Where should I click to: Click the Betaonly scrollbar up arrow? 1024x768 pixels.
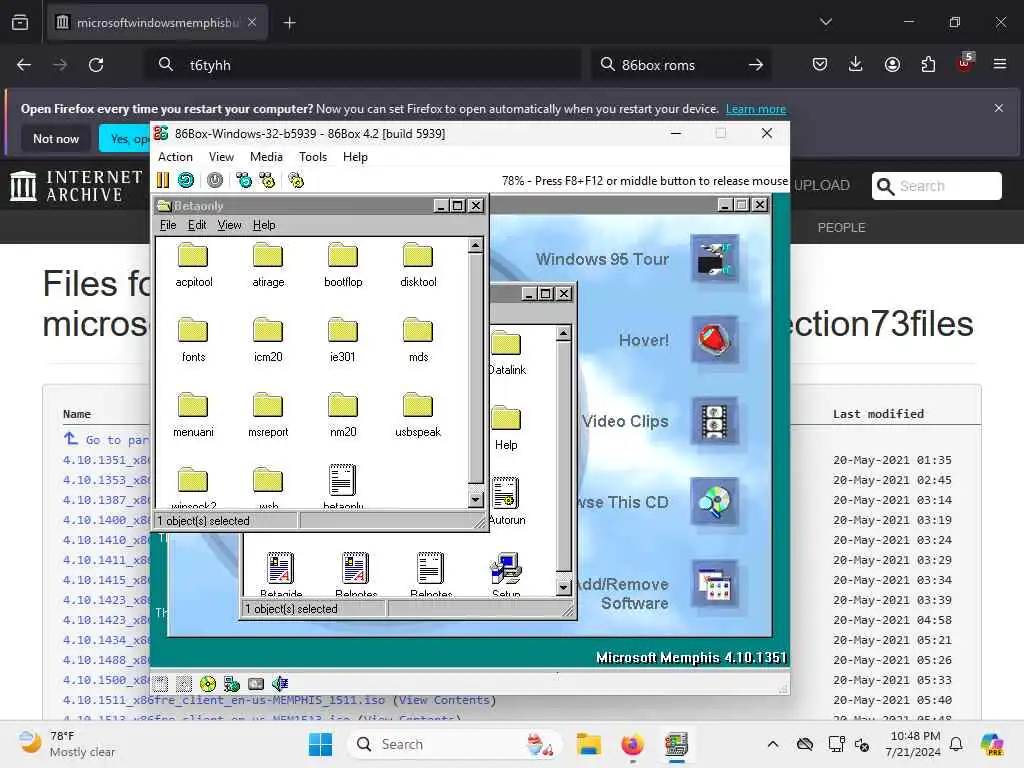tap(475, 246)
